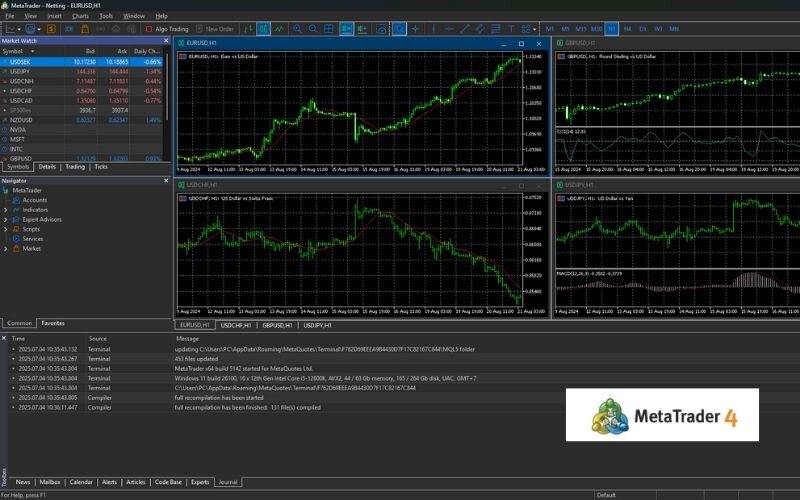Switch to USDCHF,H1 chart tab
Viewport: 800px width, 500px height.
click(236, 325)
